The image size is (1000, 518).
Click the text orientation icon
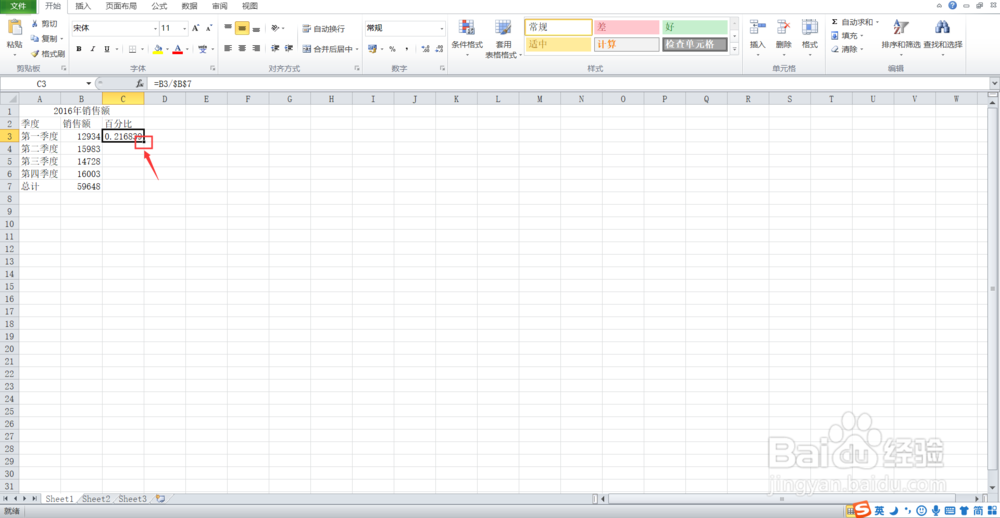point(275,29)
